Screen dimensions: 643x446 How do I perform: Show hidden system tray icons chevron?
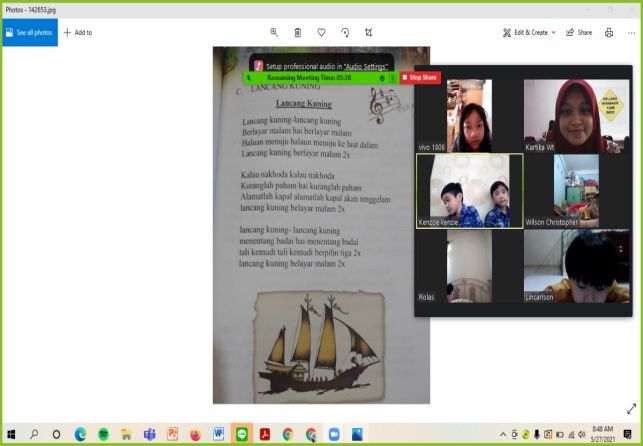point(503,435)
